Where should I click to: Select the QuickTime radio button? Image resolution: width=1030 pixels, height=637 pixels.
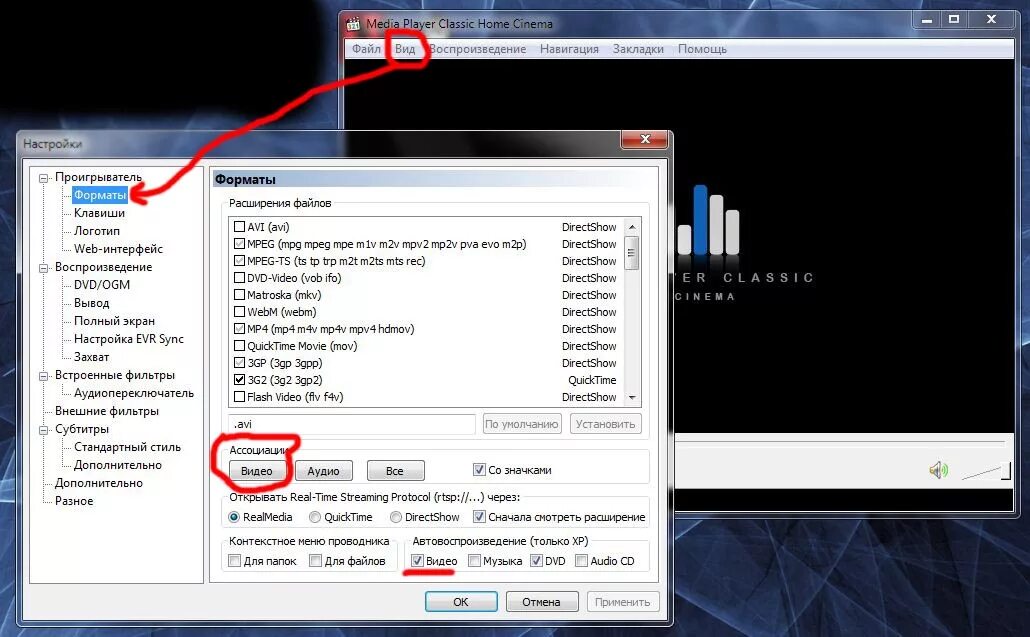click(x=315, y=517)
